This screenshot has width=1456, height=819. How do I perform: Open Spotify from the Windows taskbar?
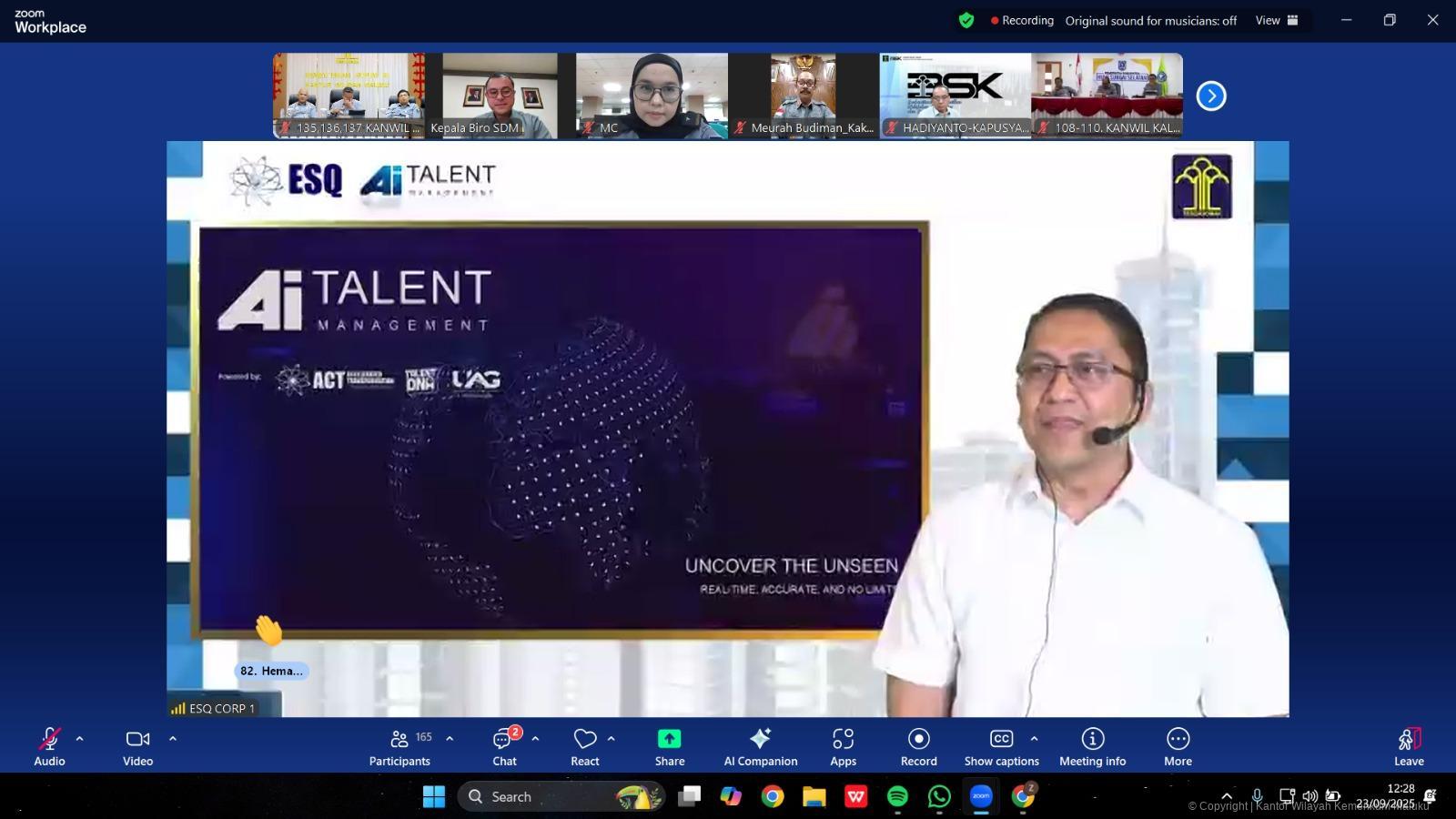pyautogui.click(x=897, y=797)
